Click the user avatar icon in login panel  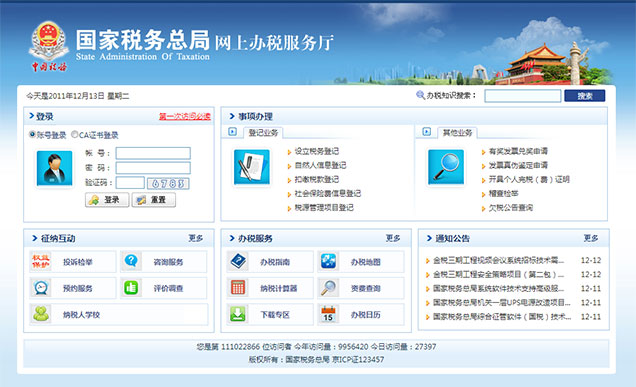pyautogui.click(x=54, y=168)
